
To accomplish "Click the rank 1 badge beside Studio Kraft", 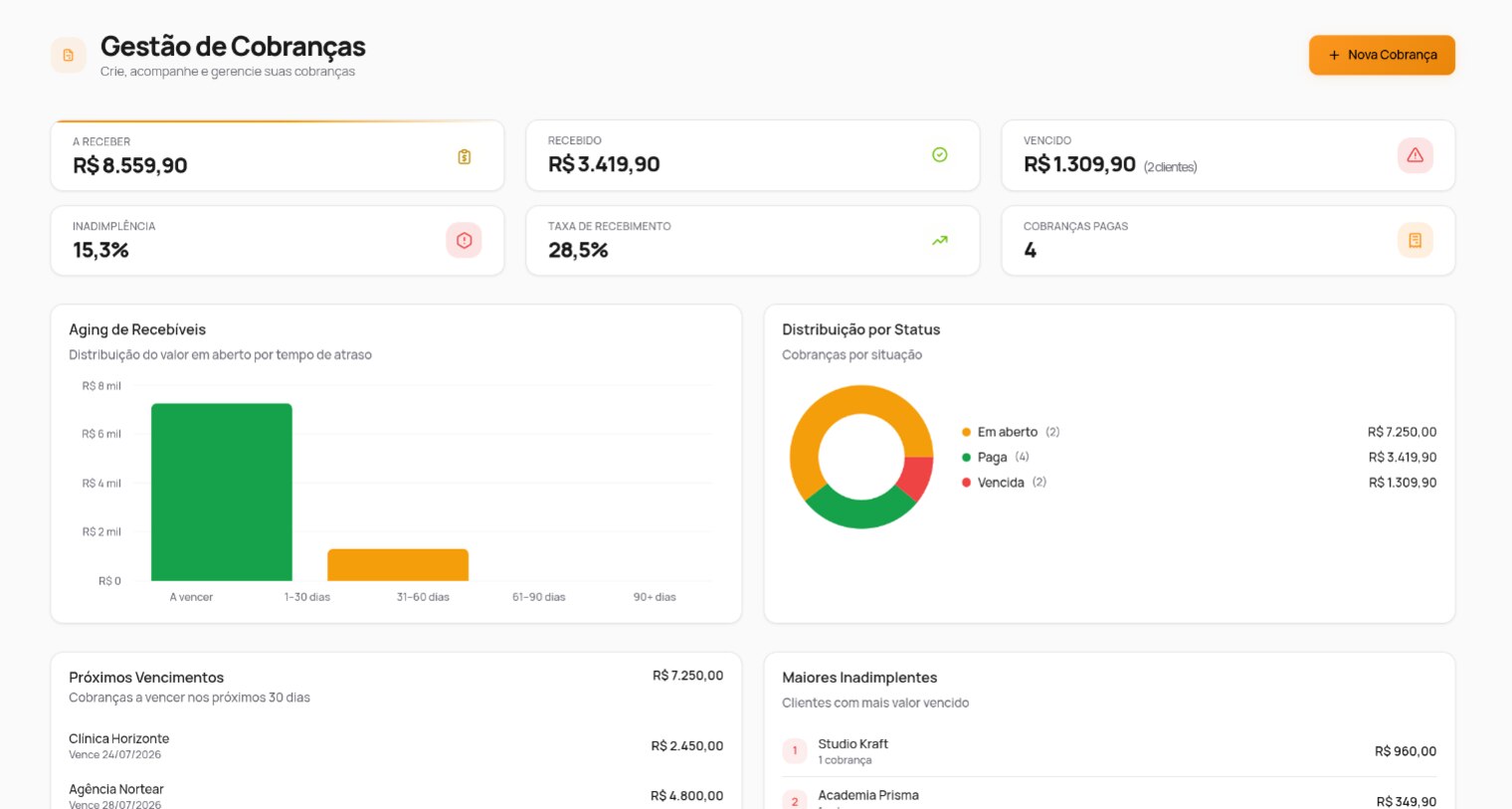I will [795, 751].
